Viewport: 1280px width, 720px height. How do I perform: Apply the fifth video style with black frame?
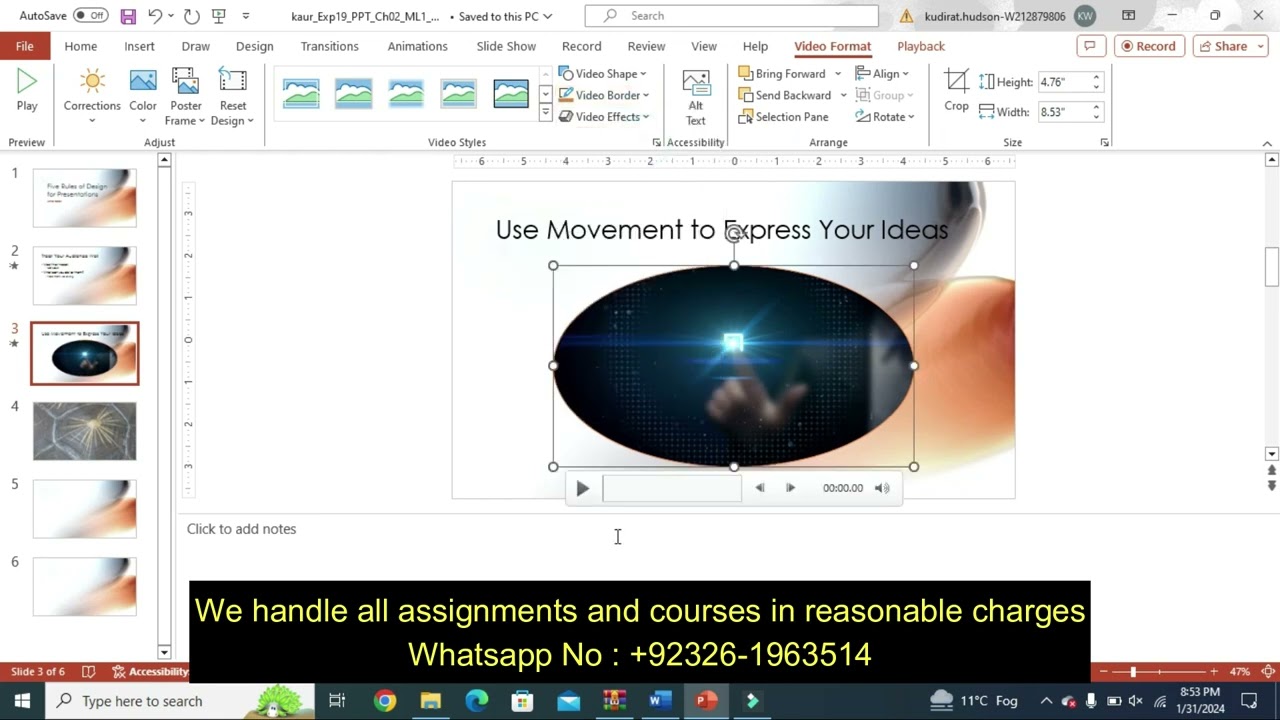(x=511, y=93)
